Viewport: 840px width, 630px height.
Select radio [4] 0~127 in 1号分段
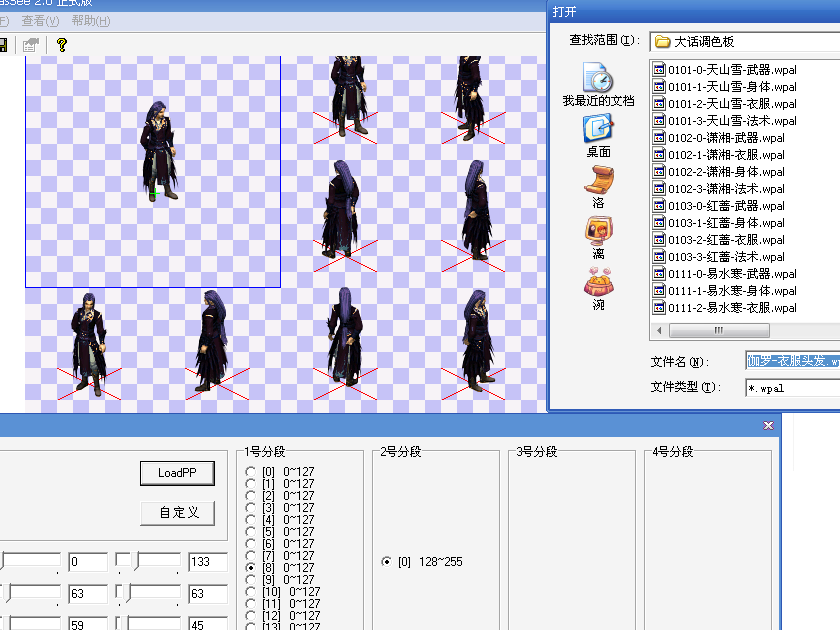point(250,519)
